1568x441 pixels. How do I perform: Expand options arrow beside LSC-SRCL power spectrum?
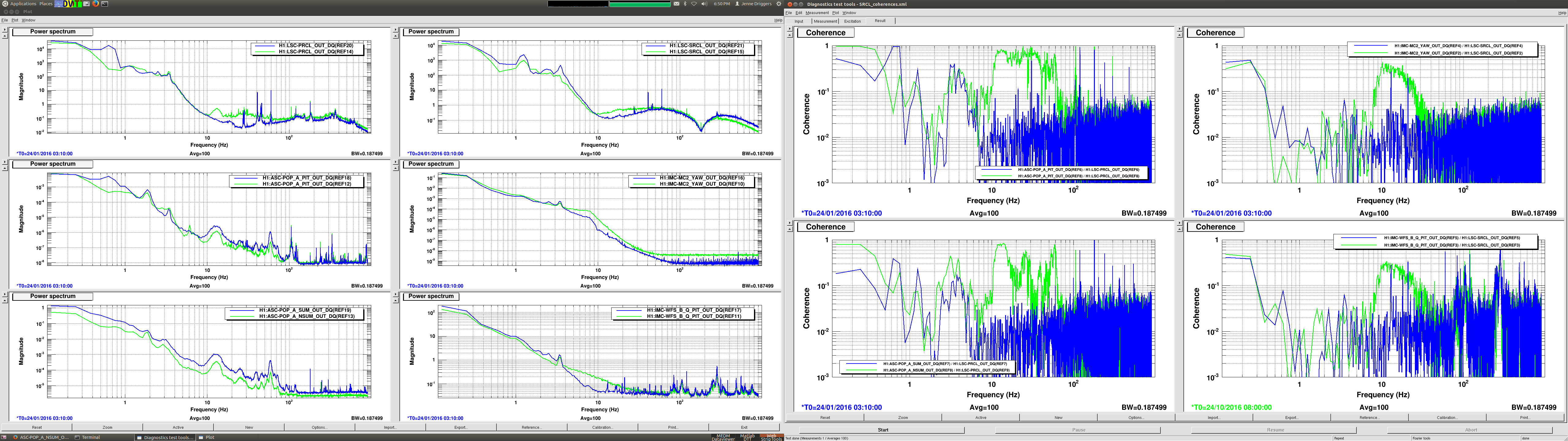coord(396,29)
